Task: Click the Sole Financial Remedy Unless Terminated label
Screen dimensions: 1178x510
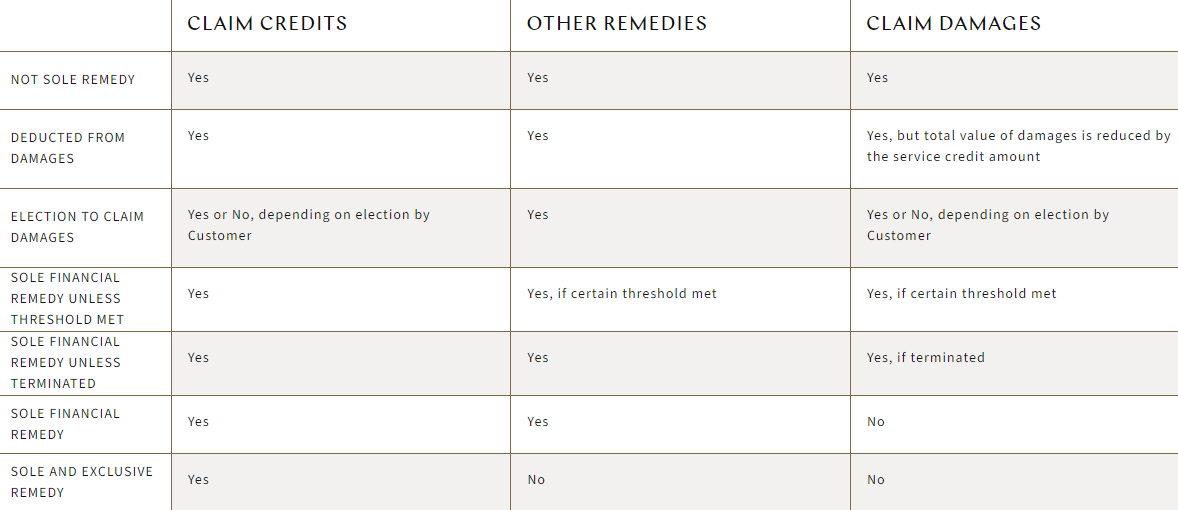Action: (66, 362)
